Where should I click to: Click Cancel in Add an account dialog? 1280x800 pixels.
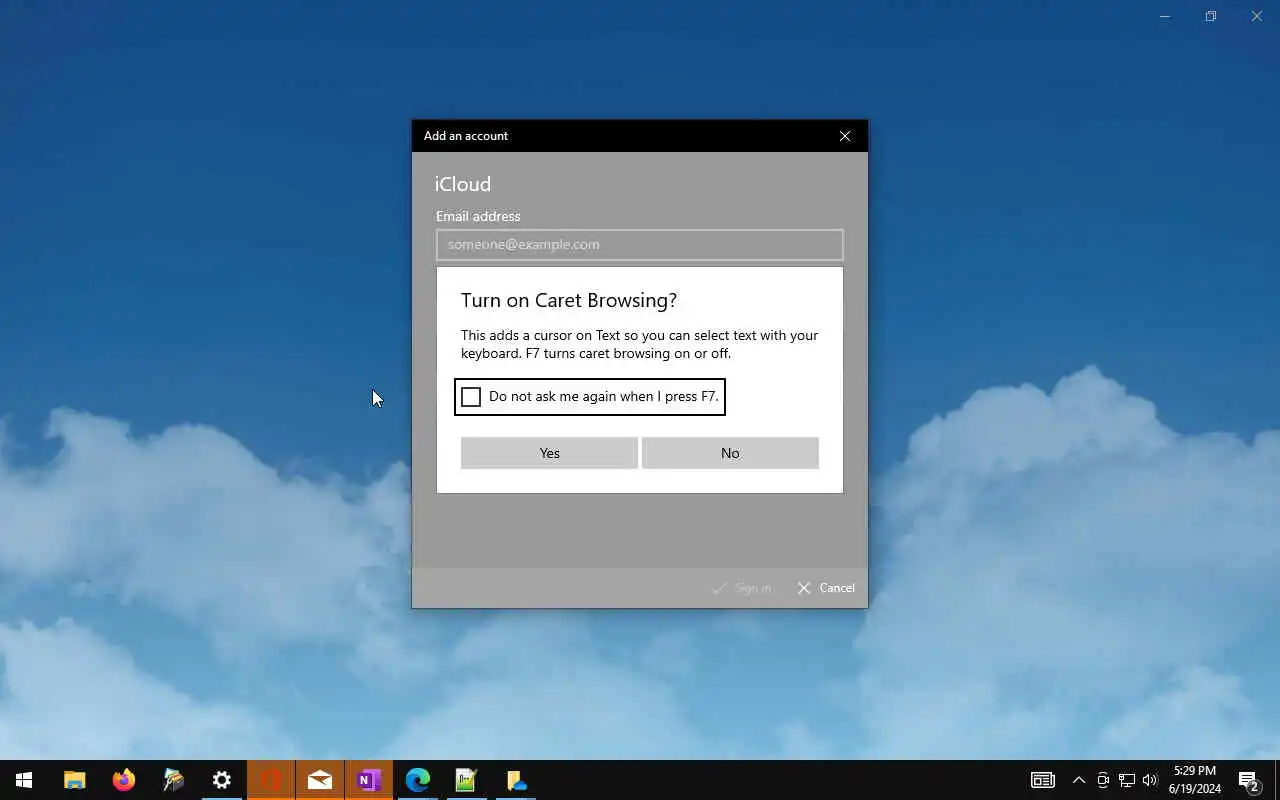826,588
